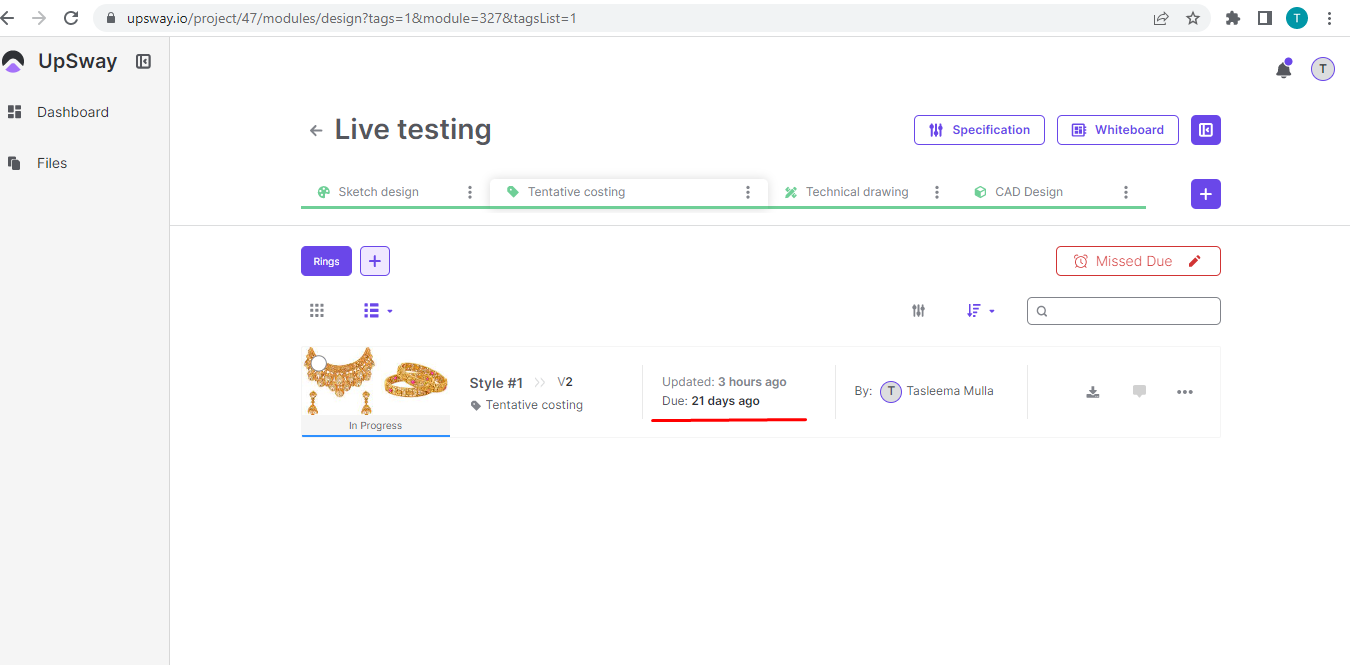Click the search input field
1350x665 pixels.
click(1132, 311)
